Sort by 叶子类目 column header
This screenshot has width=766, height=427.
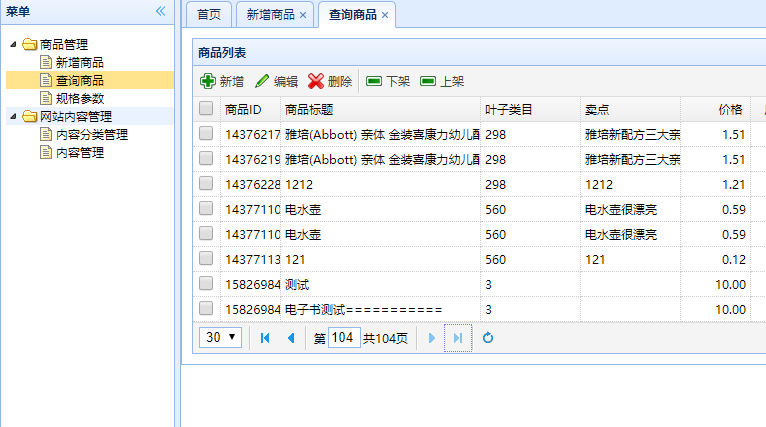pos(531,109)
